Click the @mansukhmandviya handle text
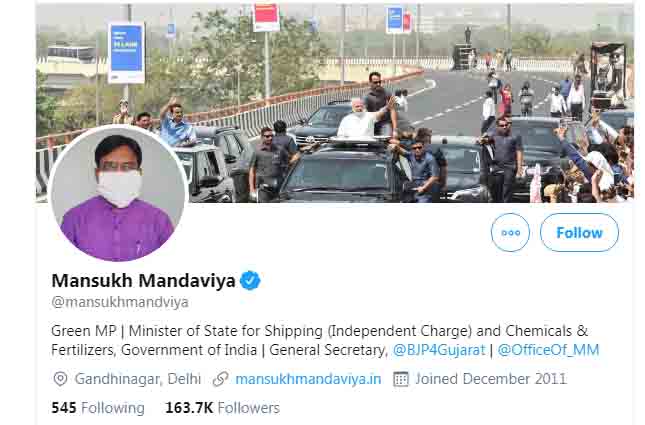This screenshot has height=425, width=645. click(120, 302)
